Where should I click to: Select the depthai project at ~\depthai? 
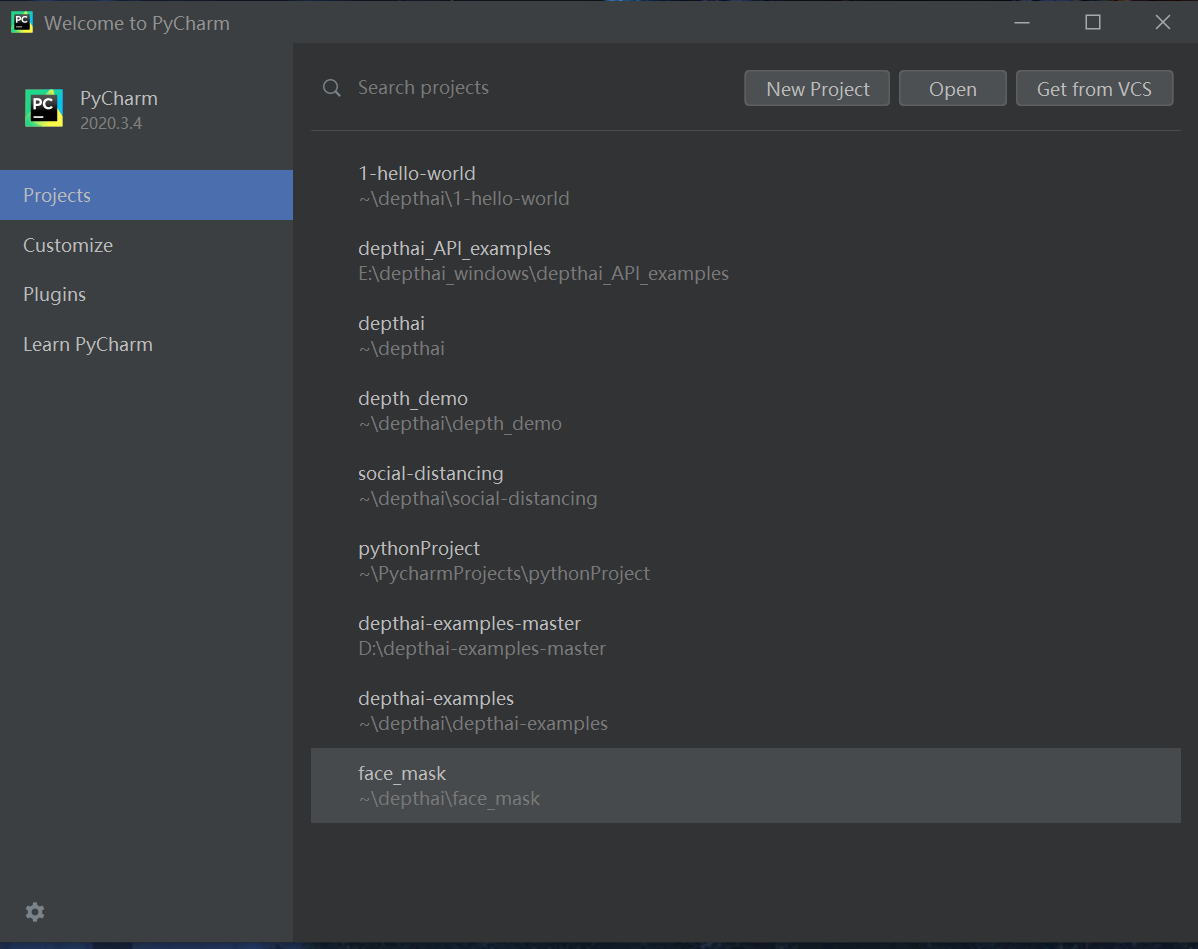(x=746, y=335)
